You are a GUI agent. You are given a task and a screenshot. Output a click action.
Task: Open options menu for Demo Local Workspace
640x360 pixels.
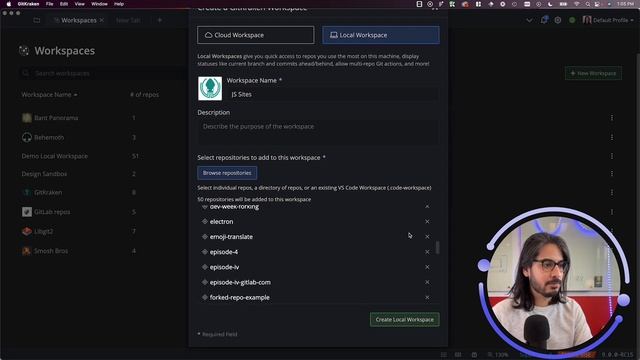click(612, 156)
